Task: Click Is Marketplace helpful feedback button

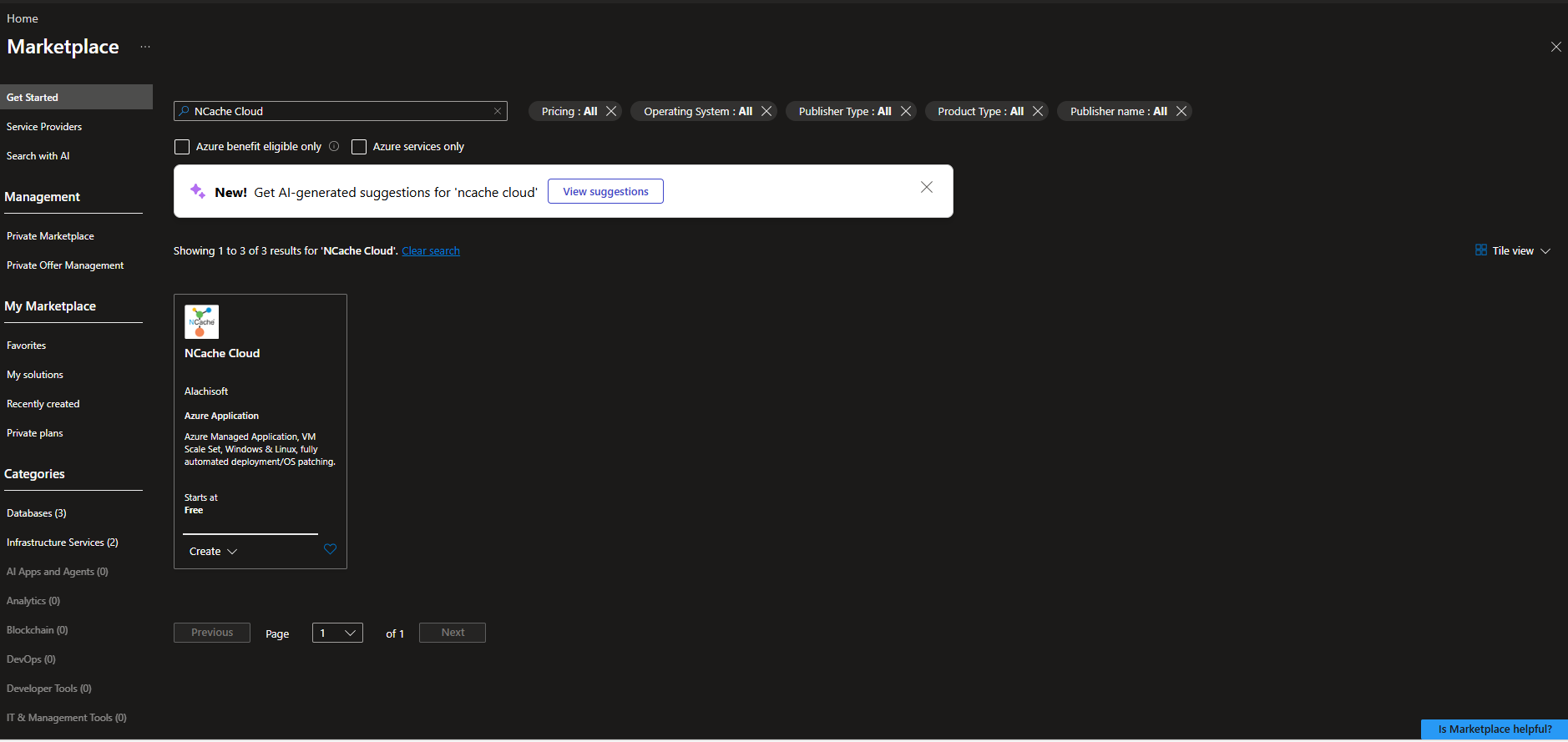Action: [x=1495, y=729]
